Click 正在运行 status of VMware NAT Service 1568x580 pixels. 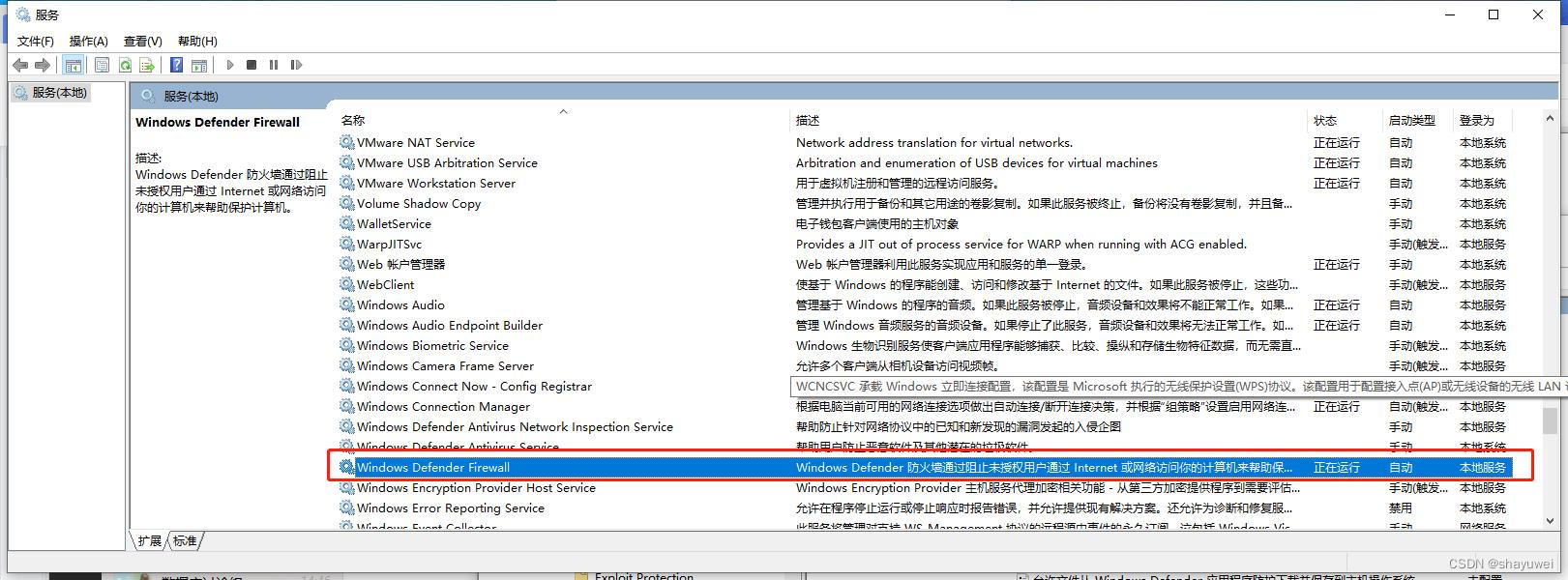(1337, 142)
